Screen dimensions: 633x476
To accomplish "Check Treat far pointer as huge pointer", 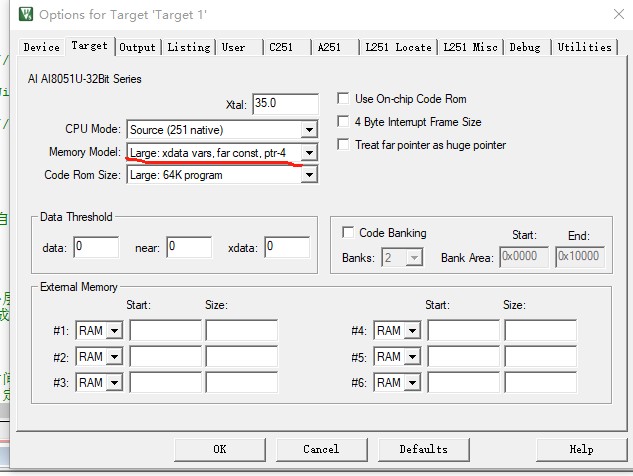I will coord(344,145).
